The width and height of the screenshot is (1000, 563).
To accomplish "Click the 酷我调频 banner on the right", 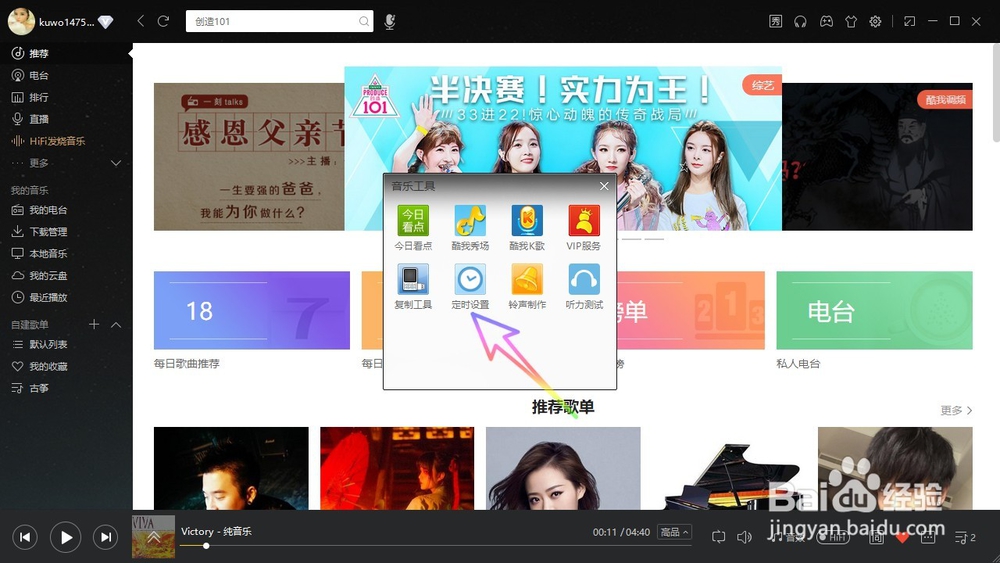I will click(x=877, y=156).
